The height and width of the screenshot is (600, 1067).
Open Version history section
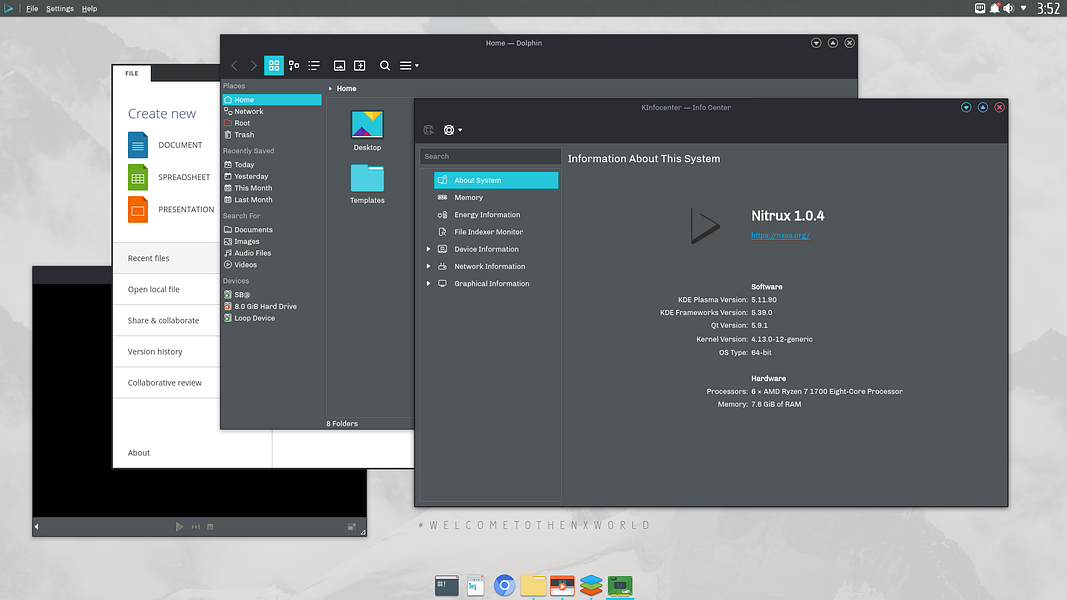pos(166,352)
